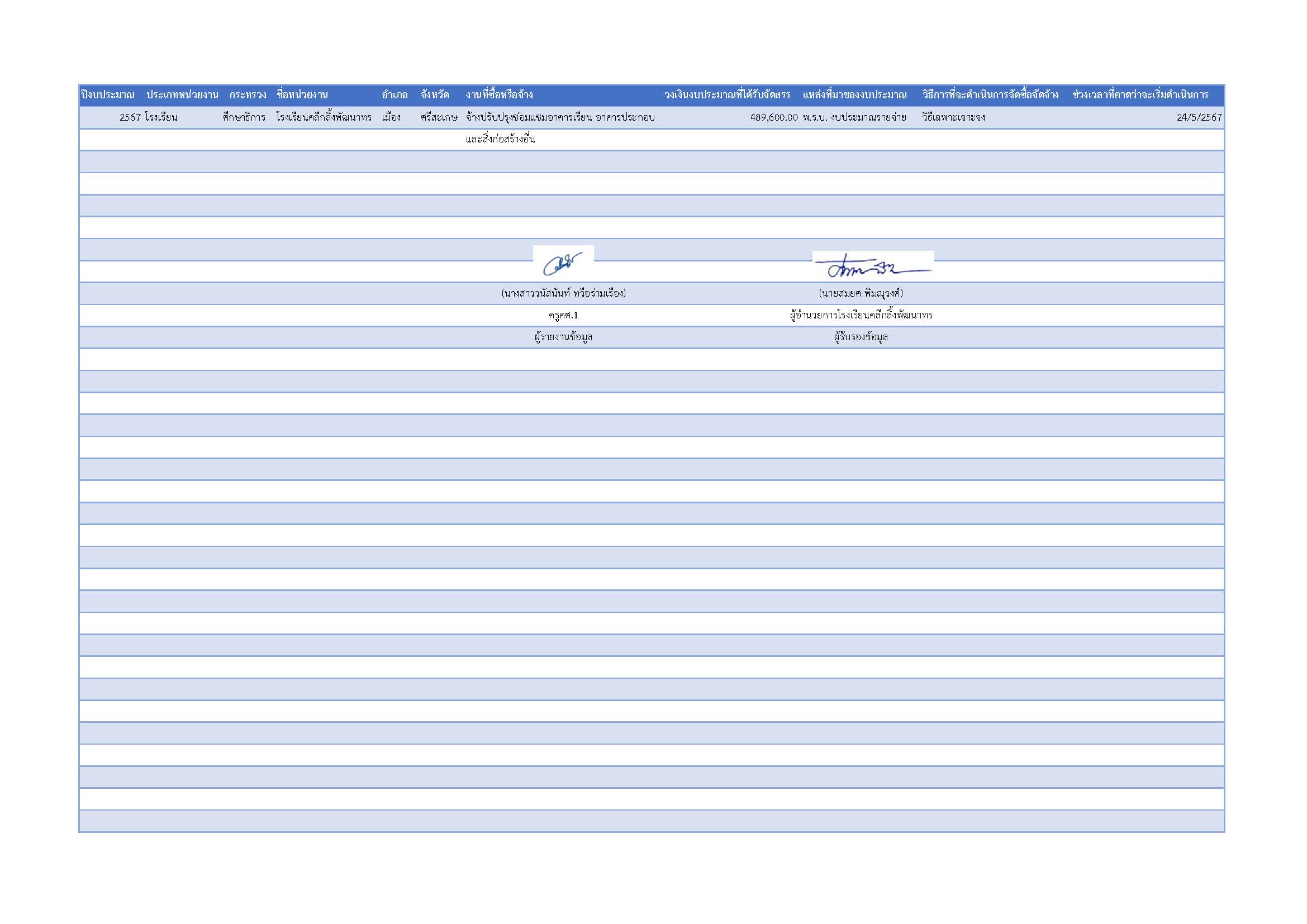Viewport: 1307px width, 924px height.
Task: Click the กระทรวง column header
Action: [x=248, y=94]
